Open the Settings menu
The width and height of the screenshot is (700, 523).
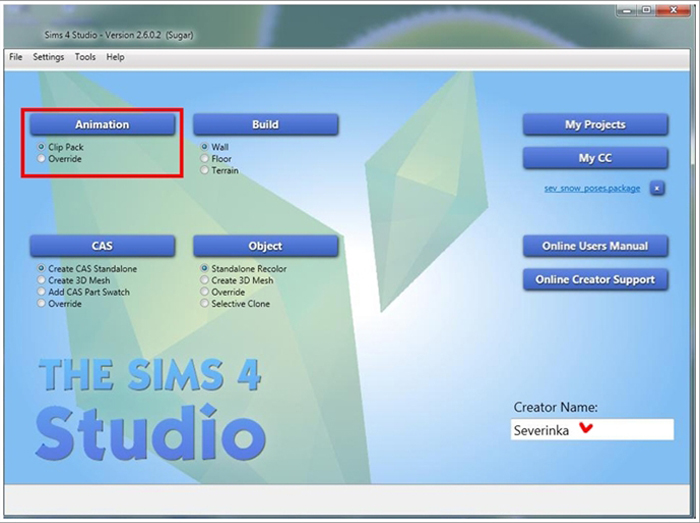pyautogui.click(x=48, y=57)
